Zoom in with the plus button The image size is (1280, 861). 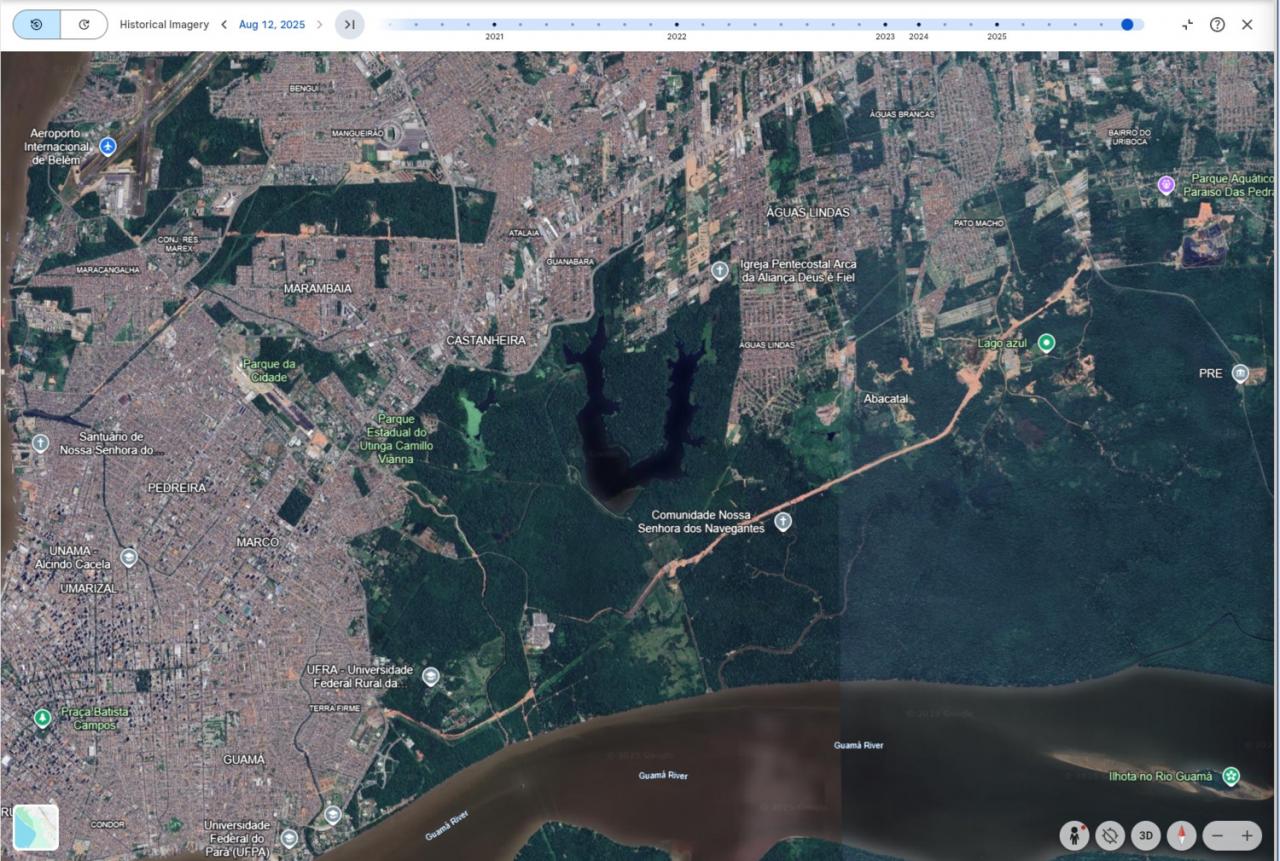pyautogui.click(x=1247, y=835)
